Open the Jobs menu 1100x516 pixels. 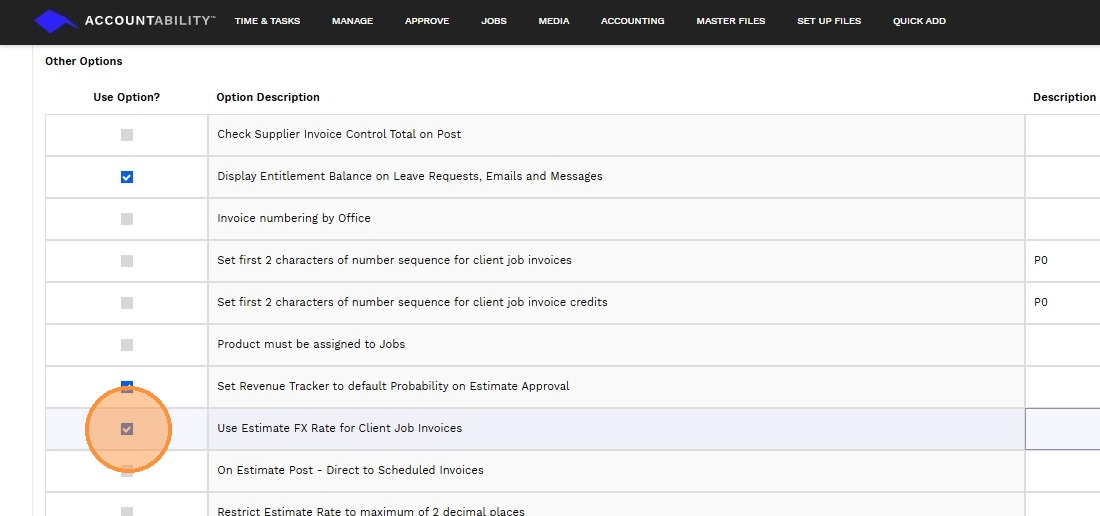[494, 21]
